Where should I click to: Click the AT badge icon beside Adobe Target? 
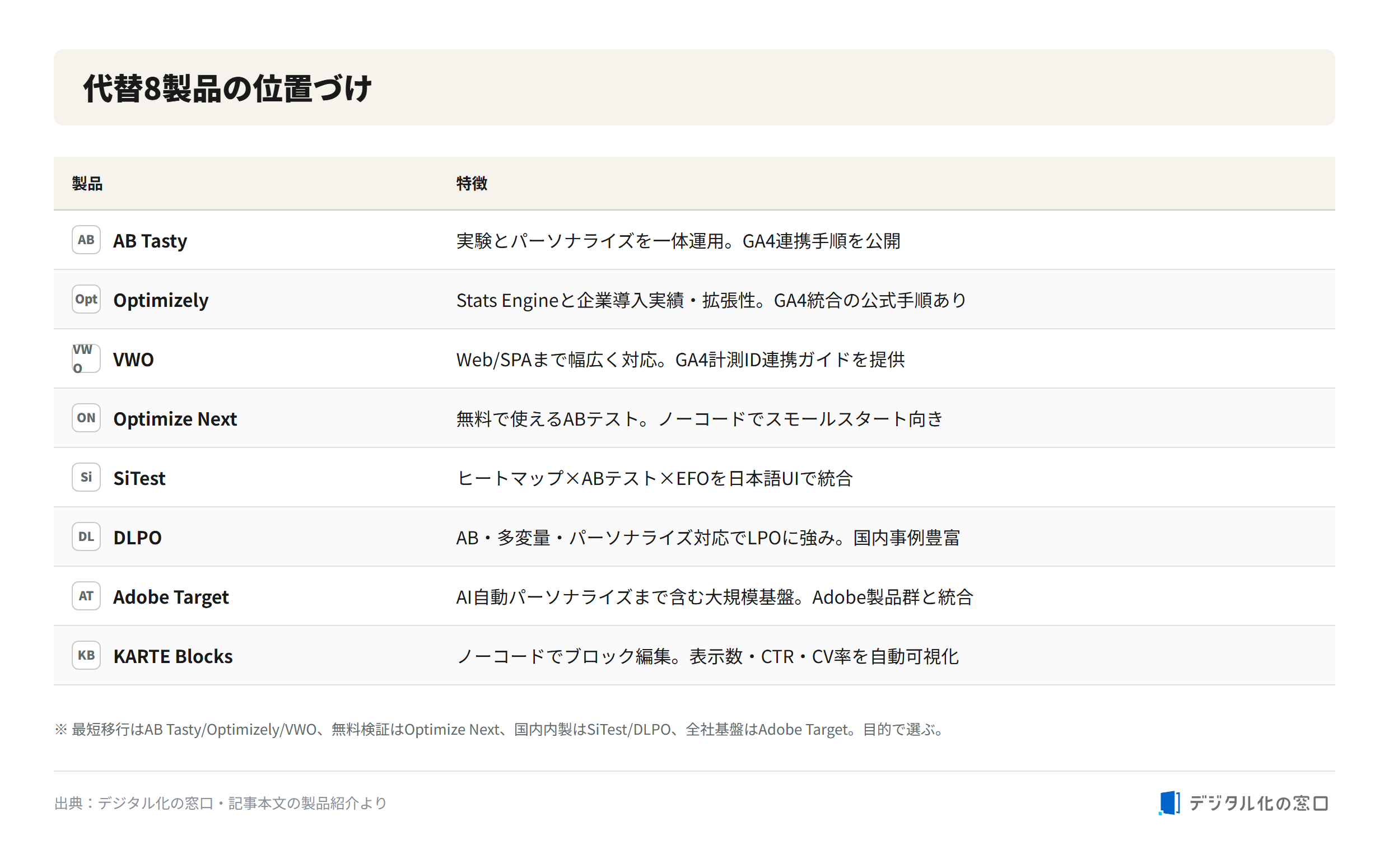point(86,596)
